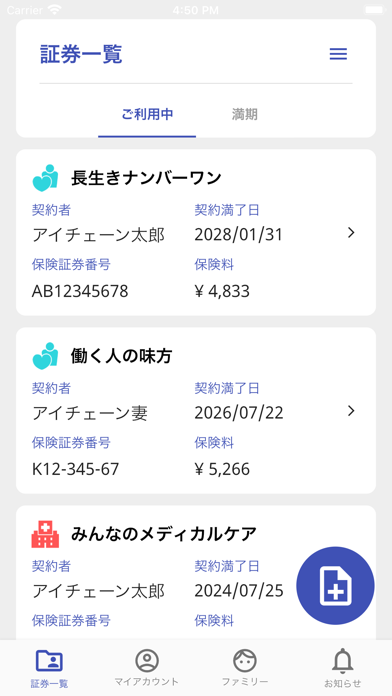Tap hospital icon beside みんなのメディカルケア

[x=45, y=534]
